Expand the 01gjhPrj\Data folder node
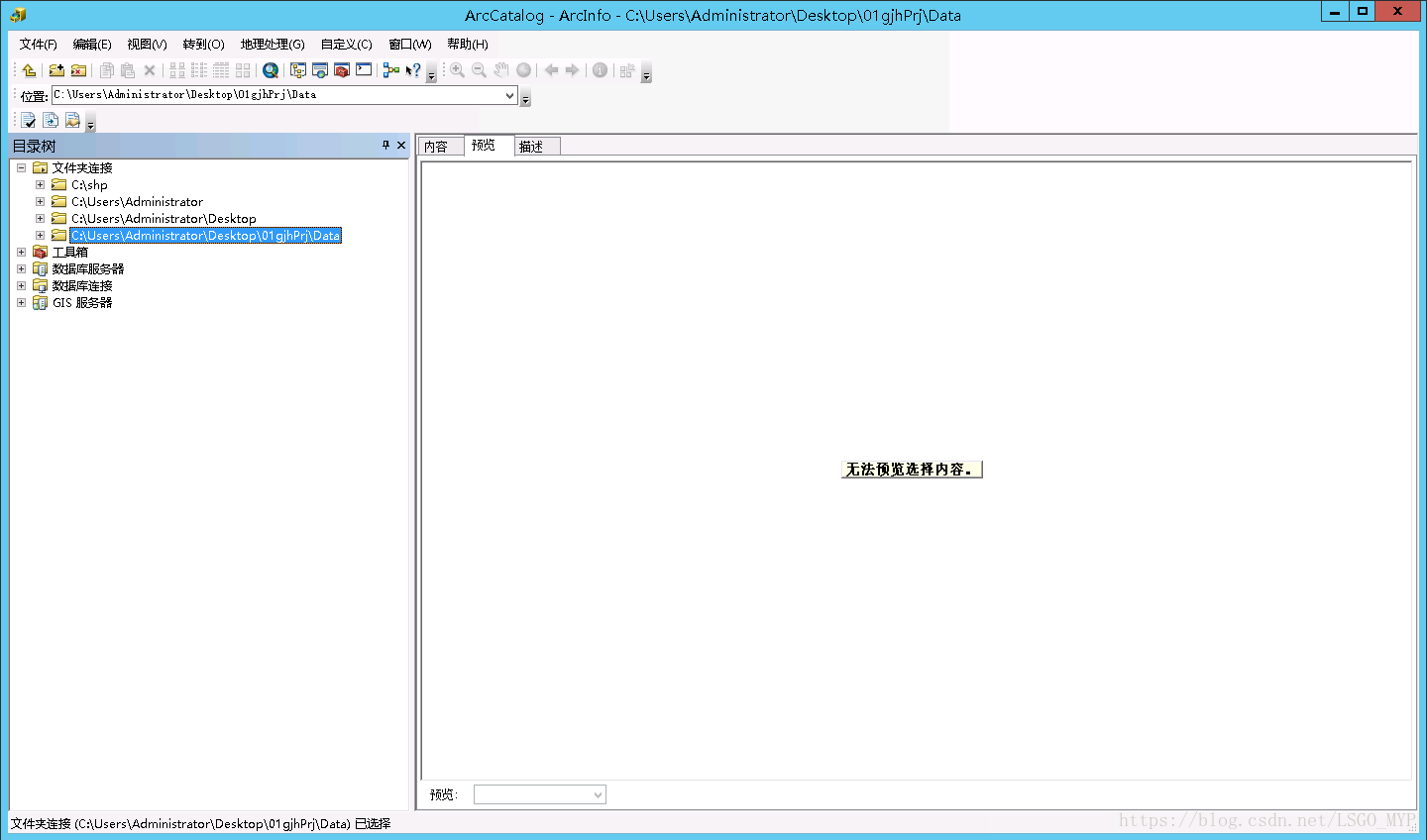 click(x=40, y=236)
